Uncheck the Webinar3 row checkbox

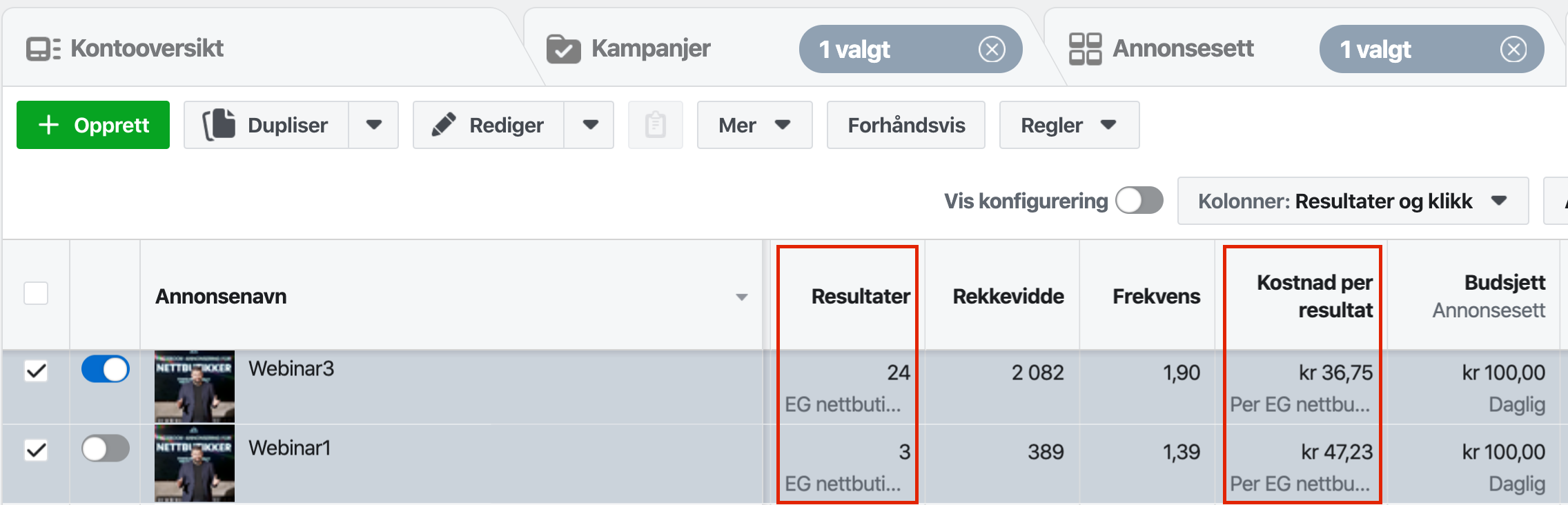pos(36,371)
